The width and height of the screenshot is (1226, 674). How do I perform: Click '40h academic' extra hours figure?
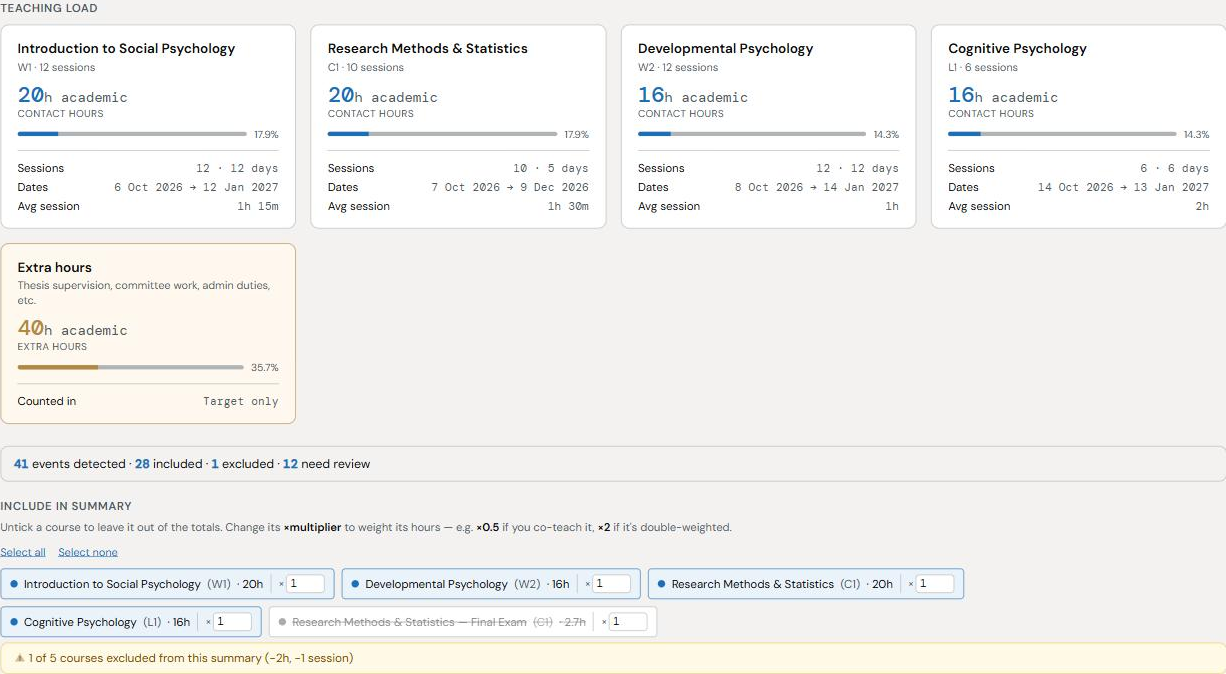click(72, 328)
